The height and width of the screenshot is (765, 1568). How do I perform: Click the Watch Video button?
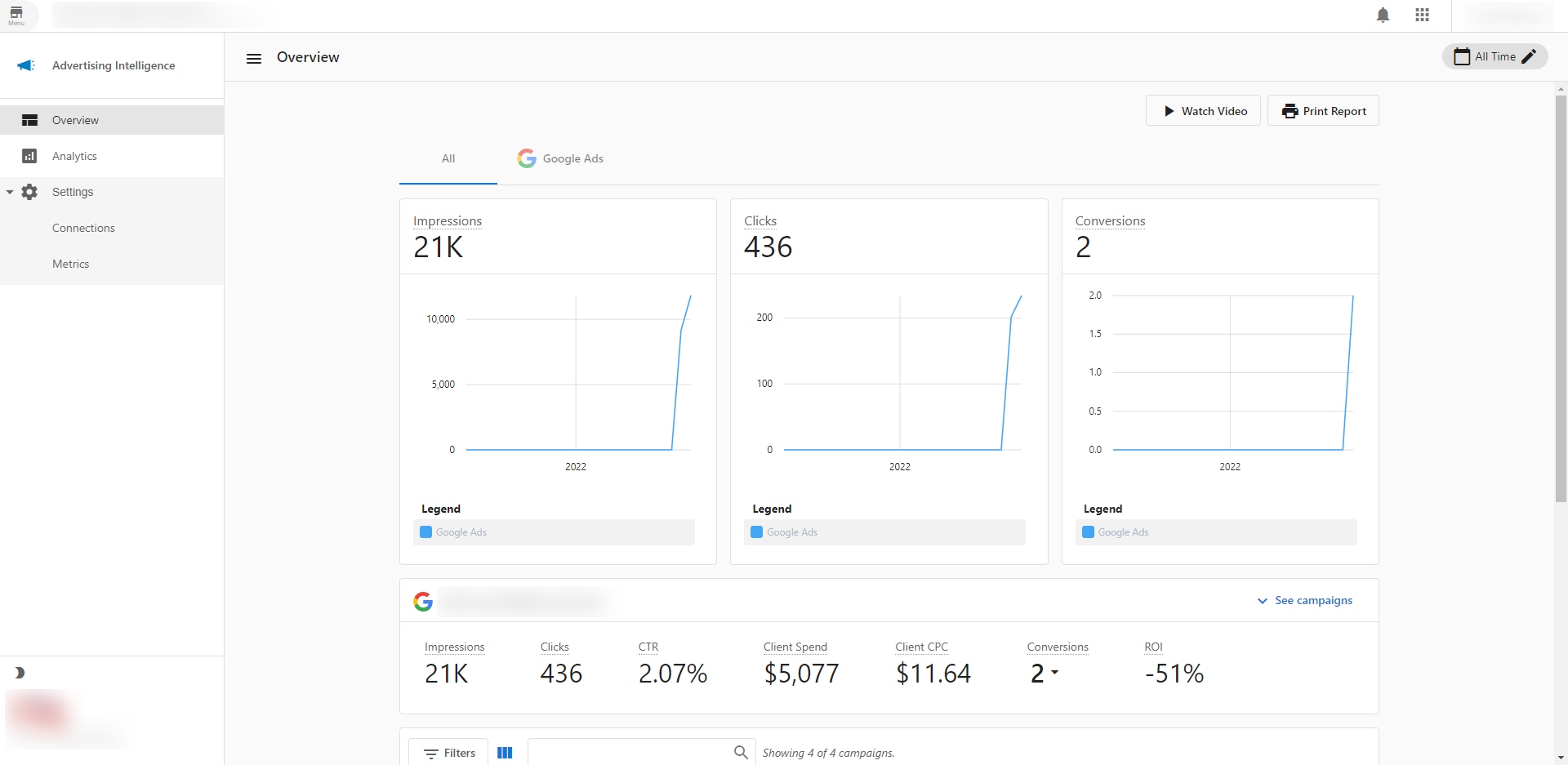click(x=1203, y=111)
